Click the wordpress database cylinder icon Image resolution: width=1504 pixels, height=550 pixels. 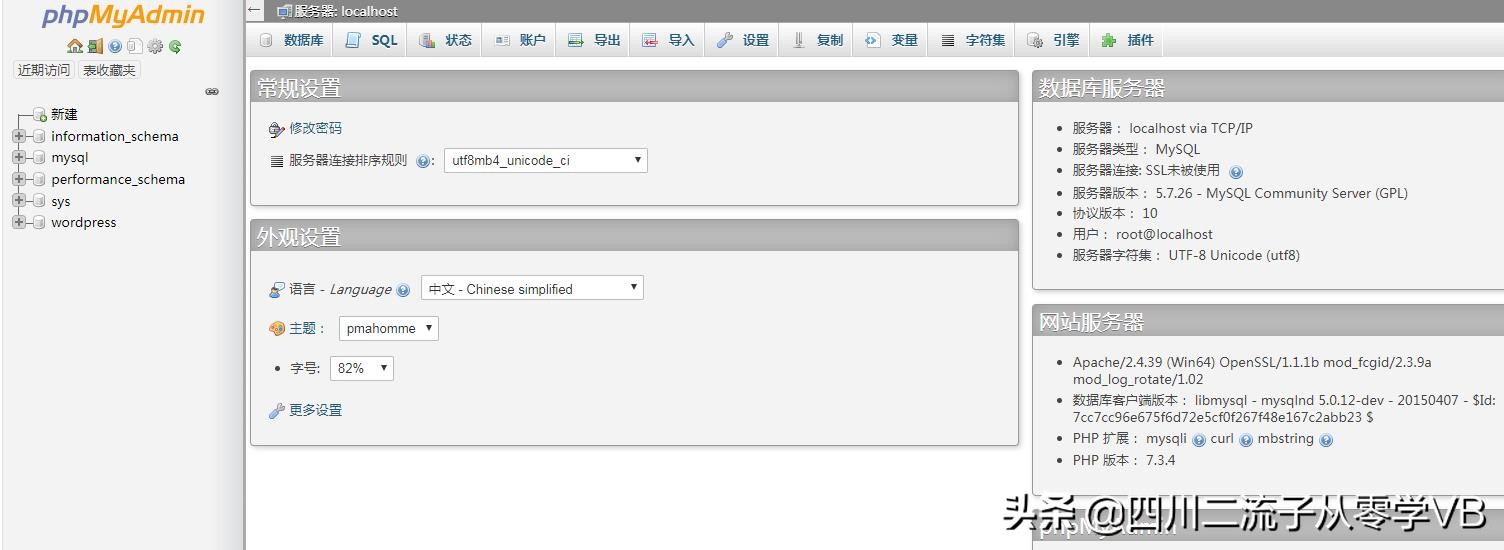[x=40, y=223]
